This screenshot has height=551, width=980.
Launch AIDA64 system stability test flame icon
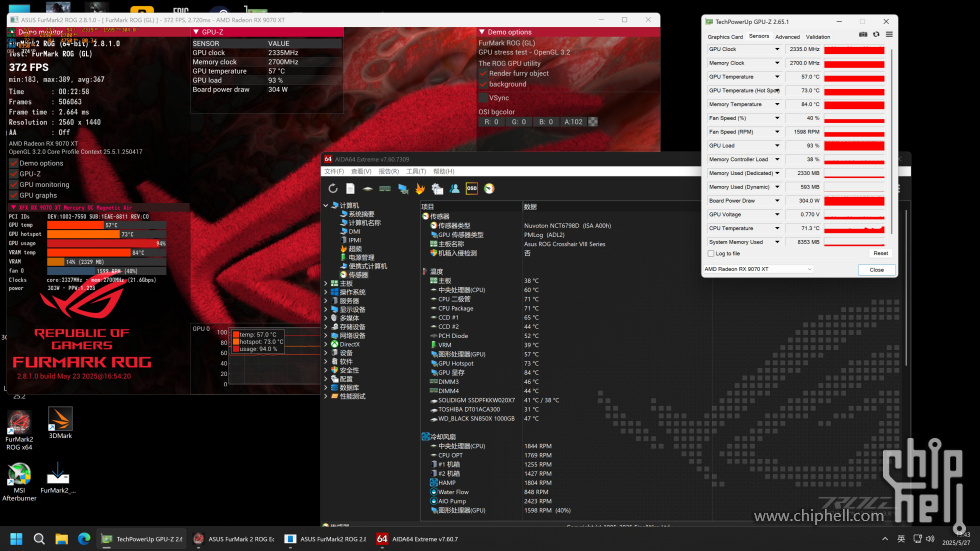click(420, 189)
